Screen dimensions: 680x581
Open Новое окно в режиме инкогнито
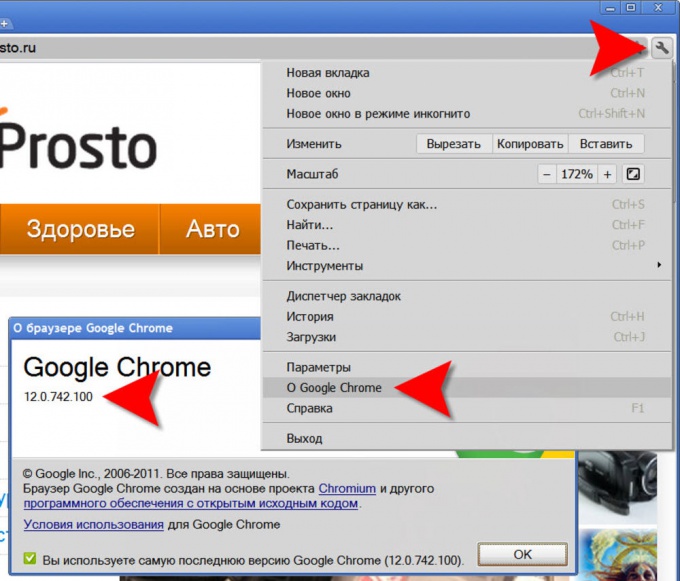(467, 114)
